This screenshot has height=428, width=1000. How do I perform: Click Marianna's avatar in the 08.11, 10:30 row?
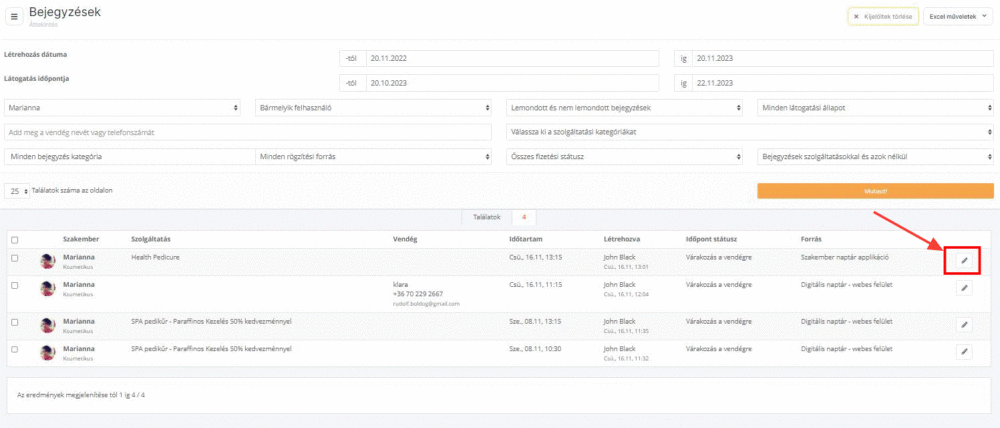pyautogui.click(x=48, y=352)
